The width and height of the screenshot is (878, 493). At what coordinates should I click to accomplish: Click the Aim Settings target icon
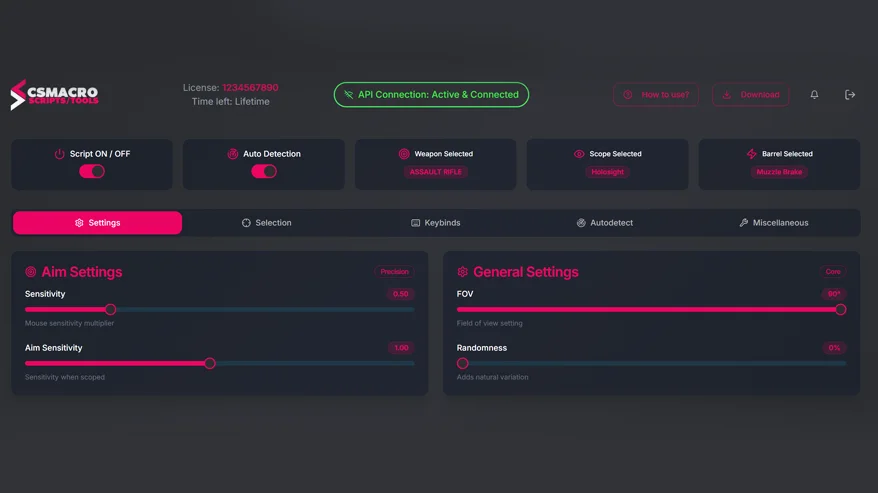click(x=31, y=272)
